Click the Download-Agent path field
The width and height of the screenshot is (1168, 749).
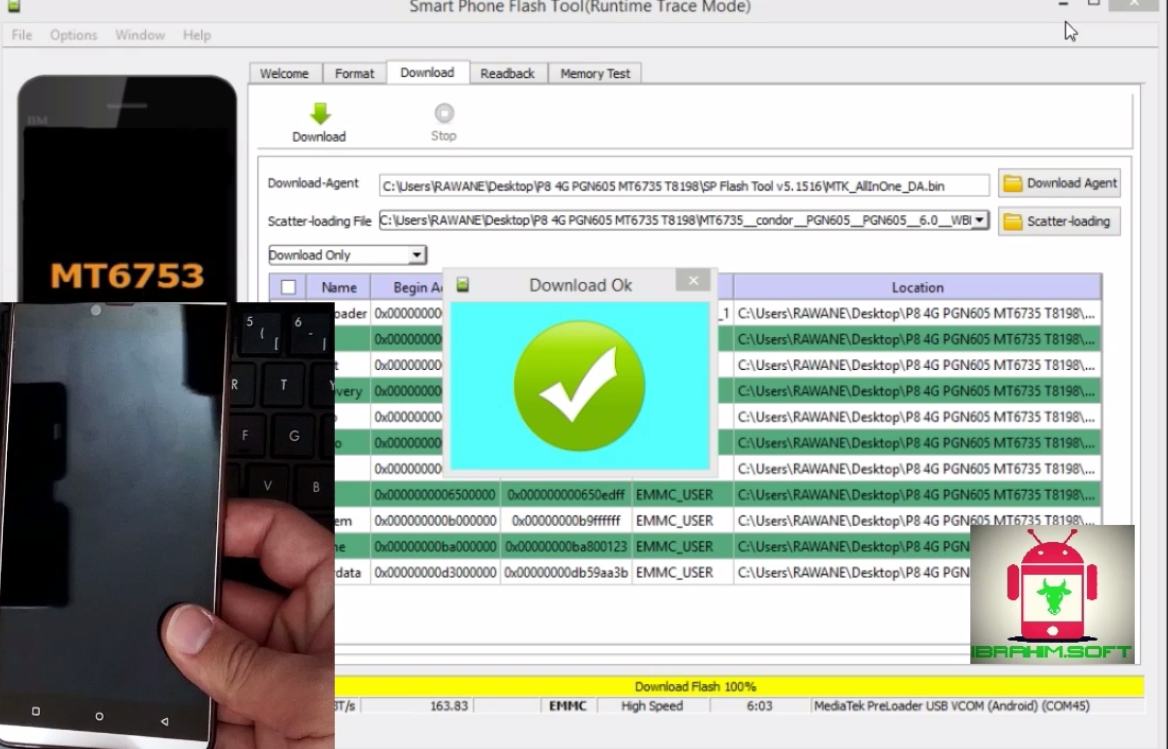[x=684, y=185]
